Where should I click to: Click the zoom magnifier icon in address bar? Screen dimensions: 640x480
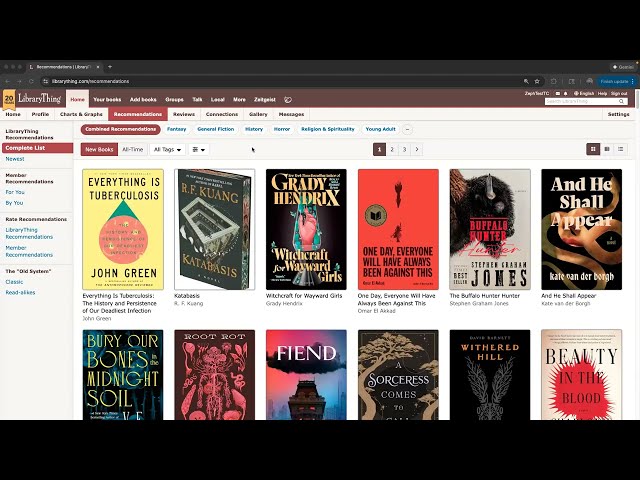pyautogui.click(x=526, y=82)
